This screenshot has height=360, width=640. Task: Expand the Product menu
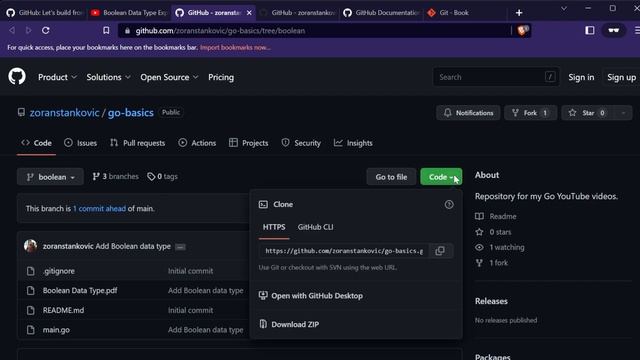tap(57, 77)
